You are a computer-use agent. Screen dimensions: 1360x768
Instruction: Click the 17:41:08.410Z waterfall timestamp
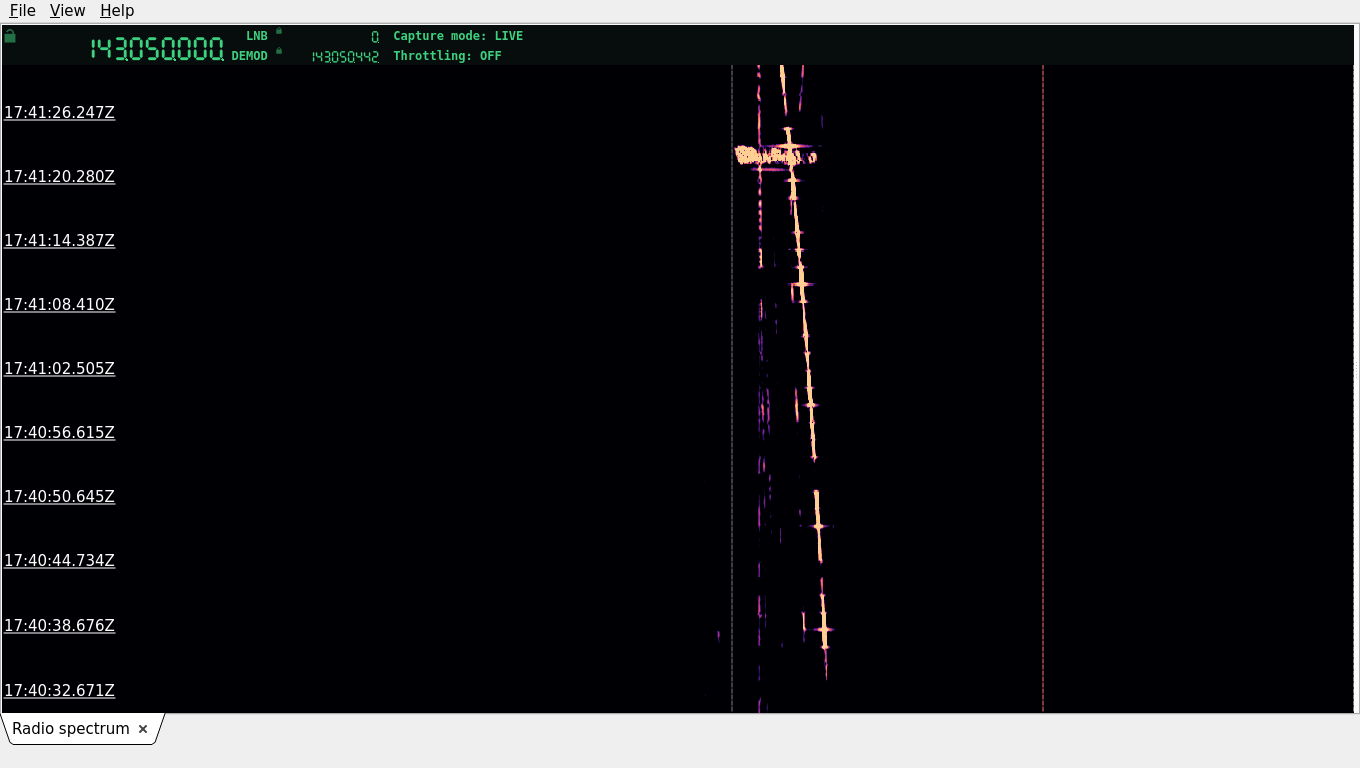[59, 305]
